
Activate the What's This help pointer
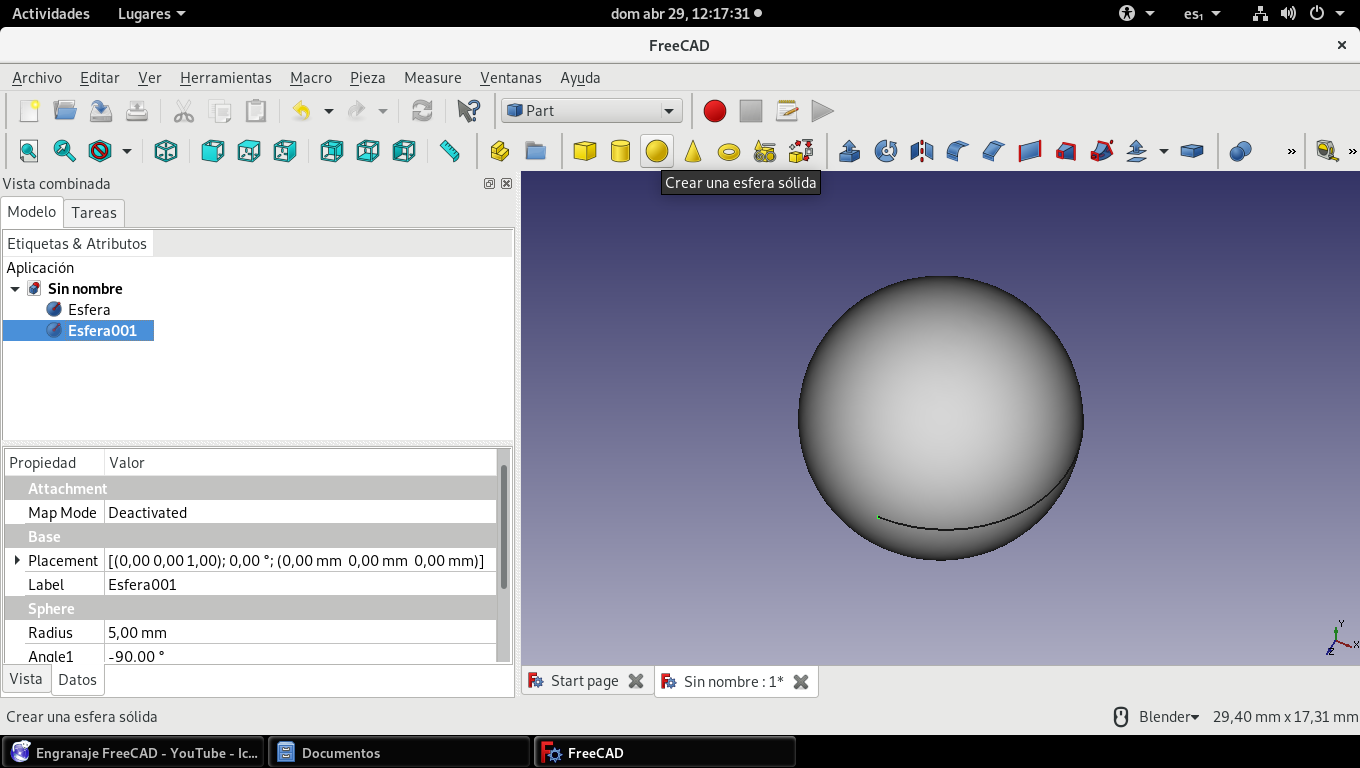[468, 111]
